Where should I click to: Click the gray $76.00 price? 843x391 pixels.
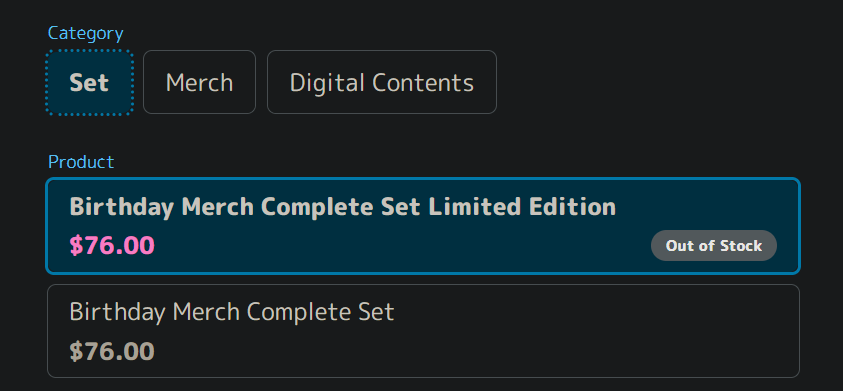(112, 352)
